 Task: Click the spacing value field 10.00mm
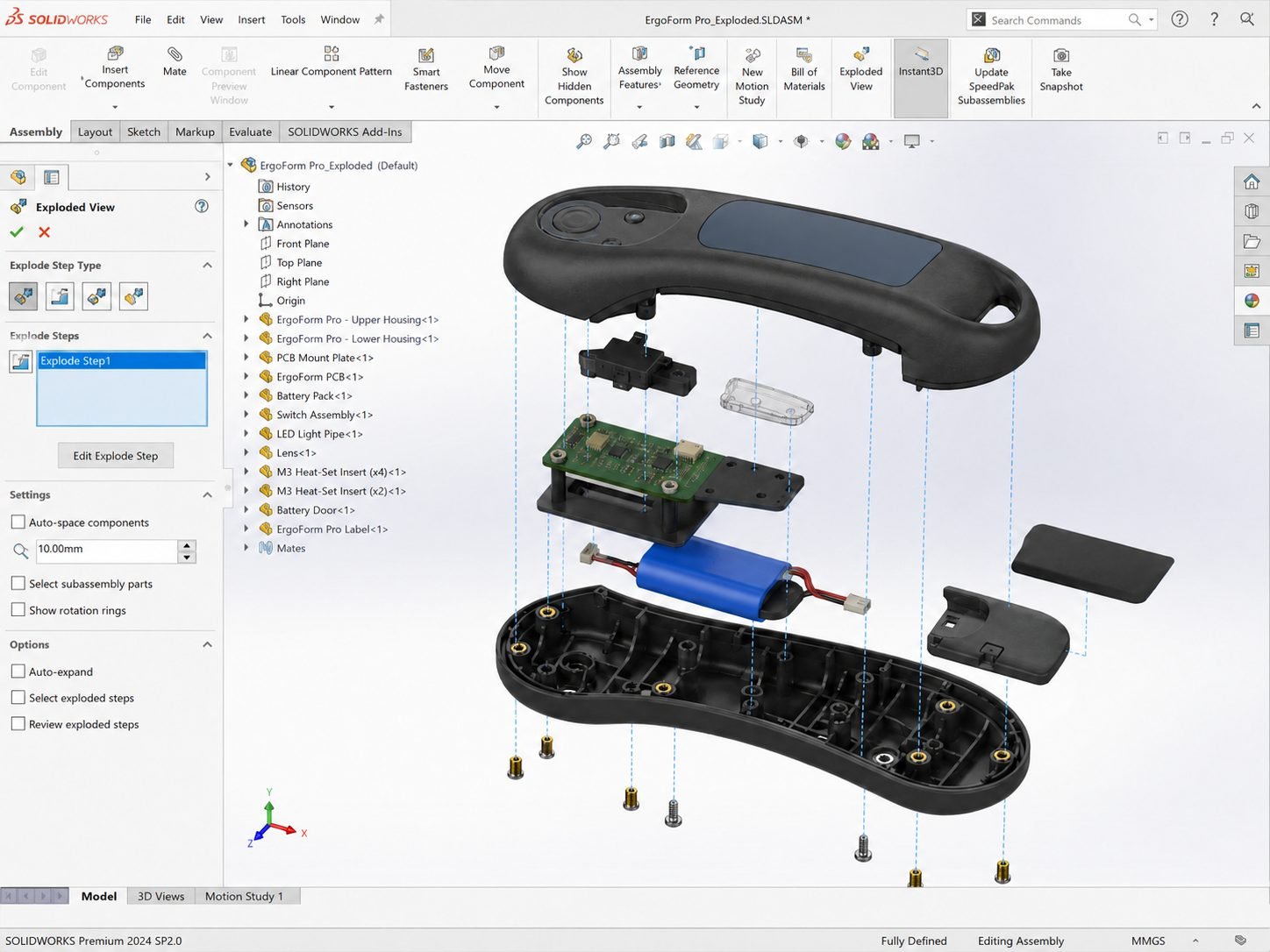click(x=106, y=550)
